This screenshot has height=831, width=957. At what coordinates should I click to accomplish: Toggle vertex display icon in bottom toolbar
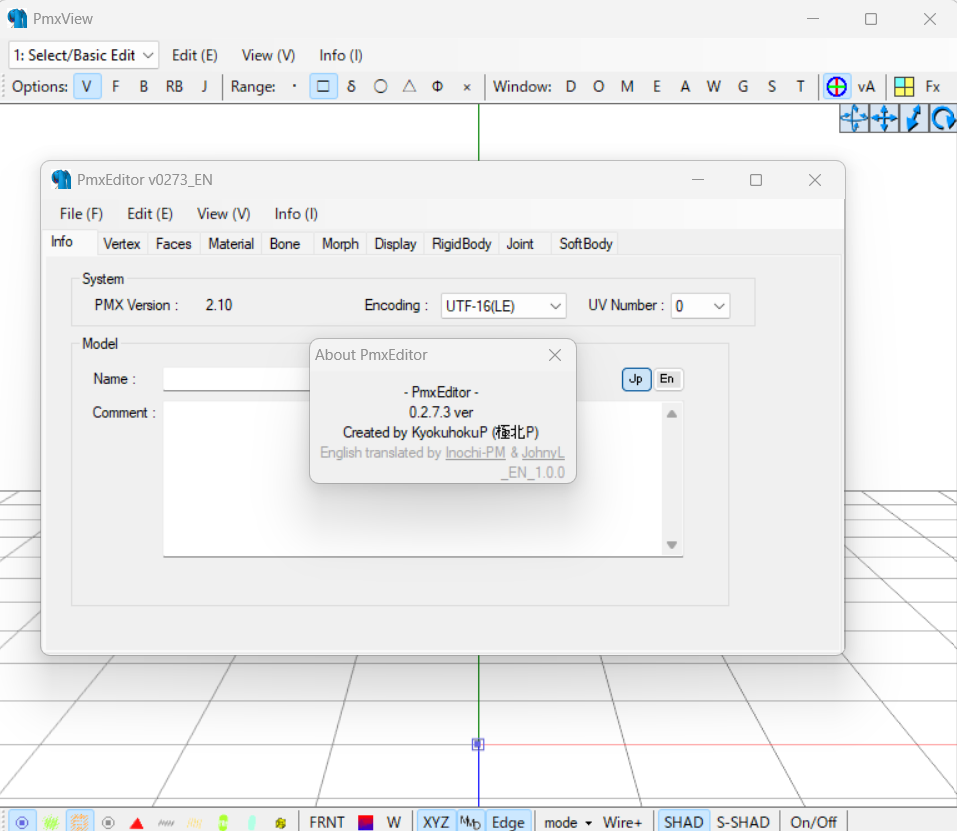point(22,822)
